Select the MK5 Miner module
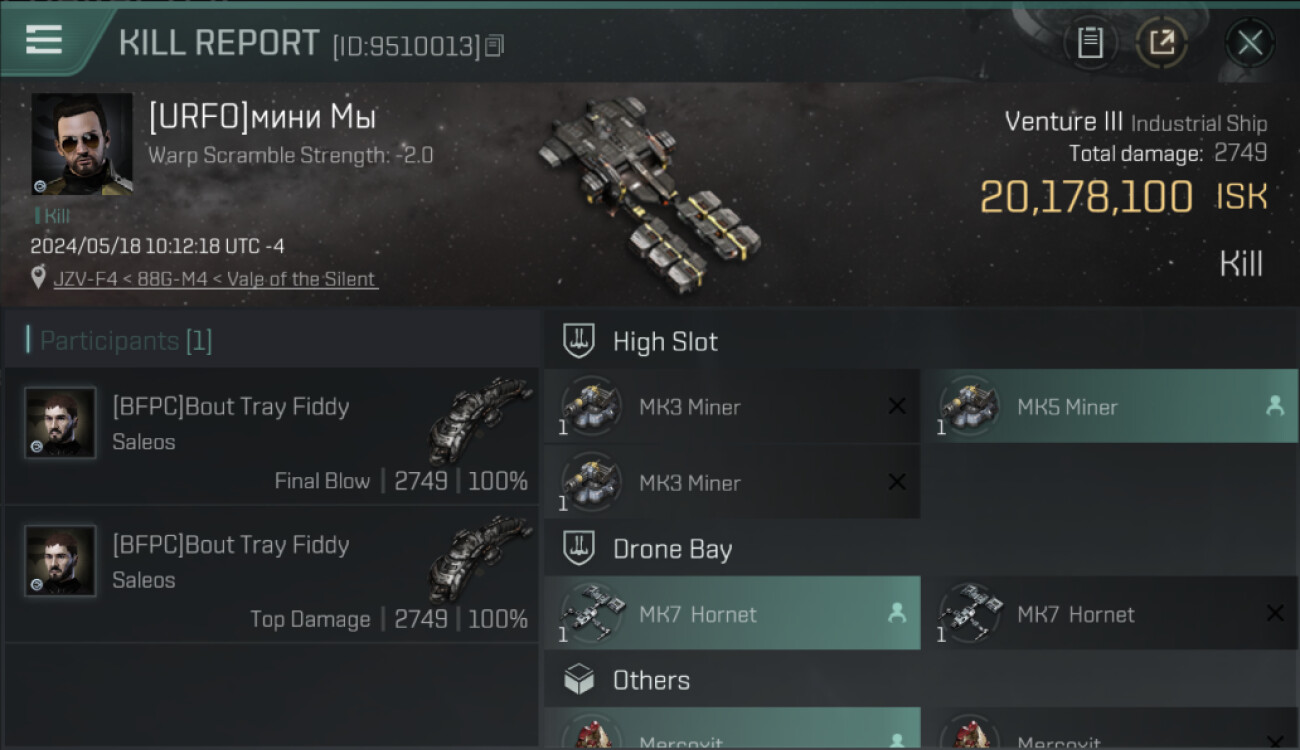 pyautogui.click(x=1108, y=407)
